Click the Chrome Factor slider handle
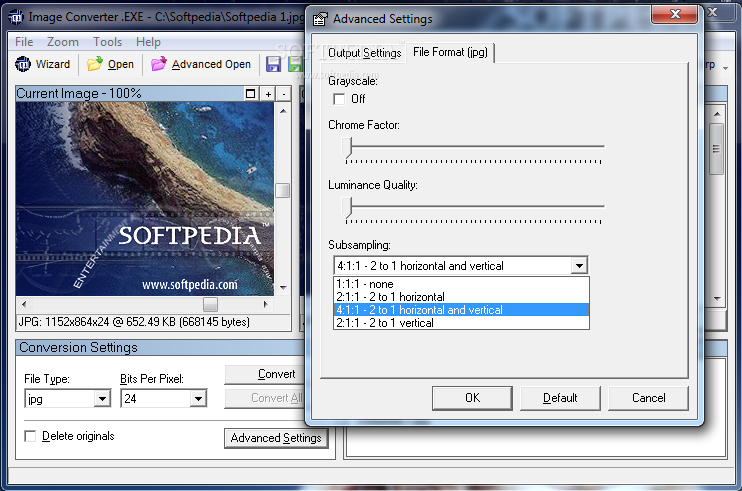The height and width of the screenshot is (491, 742). [347, 148]
